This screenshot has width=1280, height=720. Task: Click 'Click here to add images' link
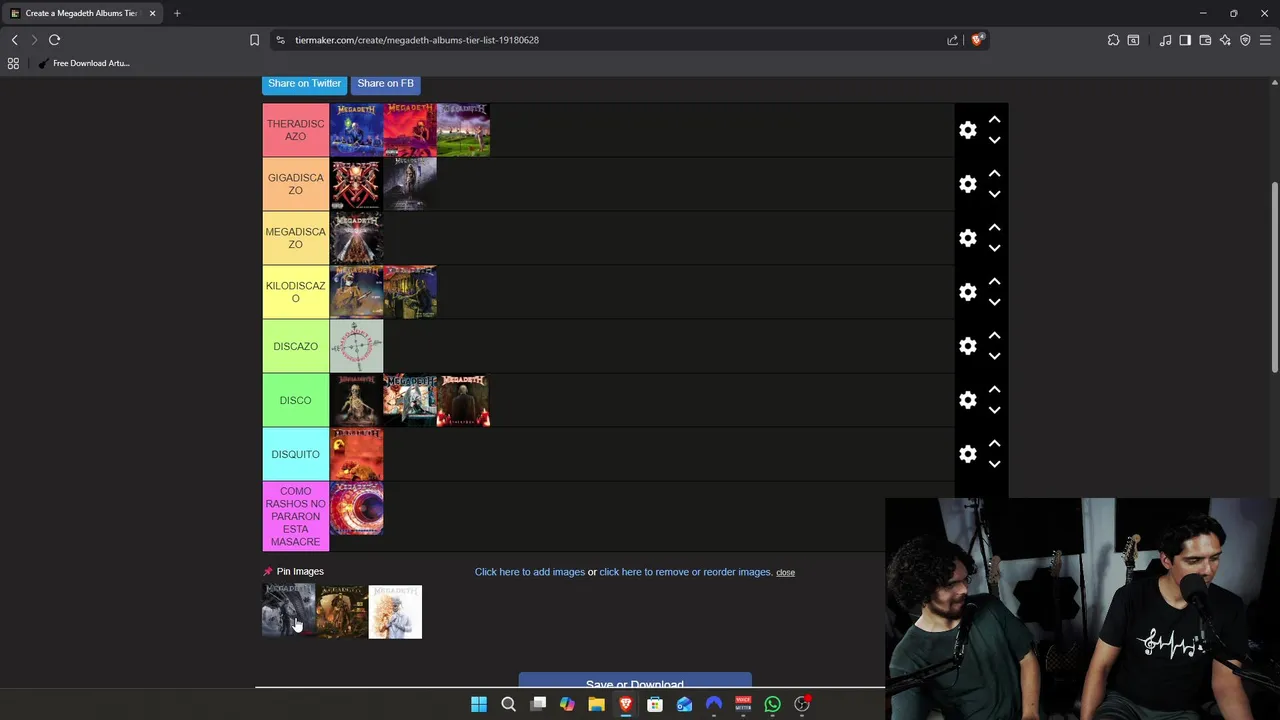[530, 572]
